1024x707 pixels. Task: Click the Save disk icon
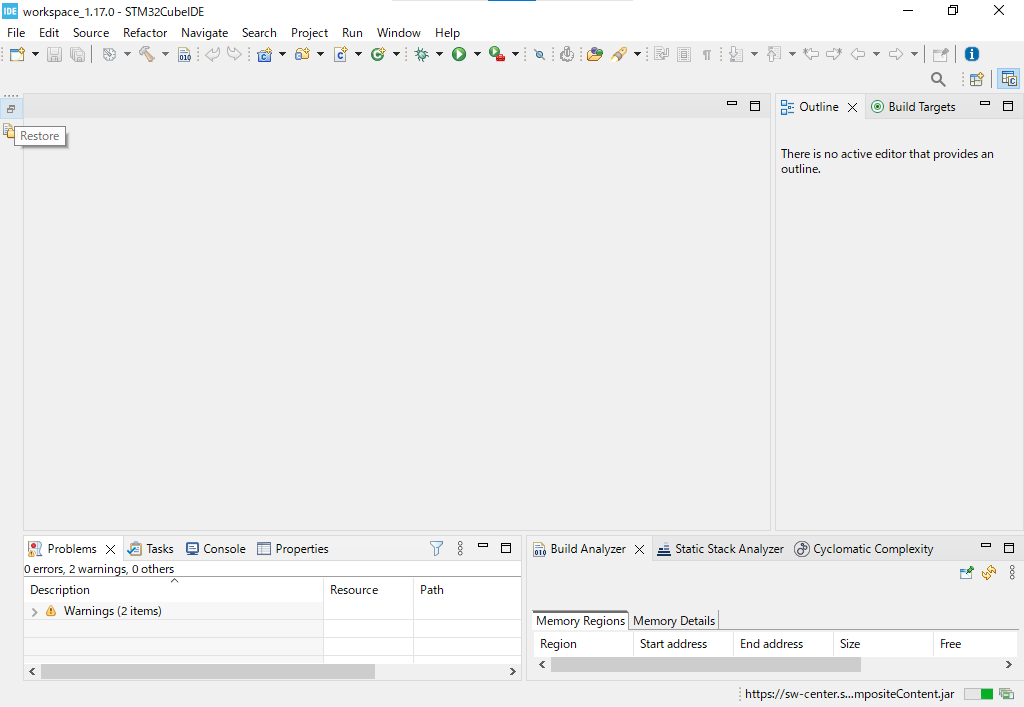(54, 54)
